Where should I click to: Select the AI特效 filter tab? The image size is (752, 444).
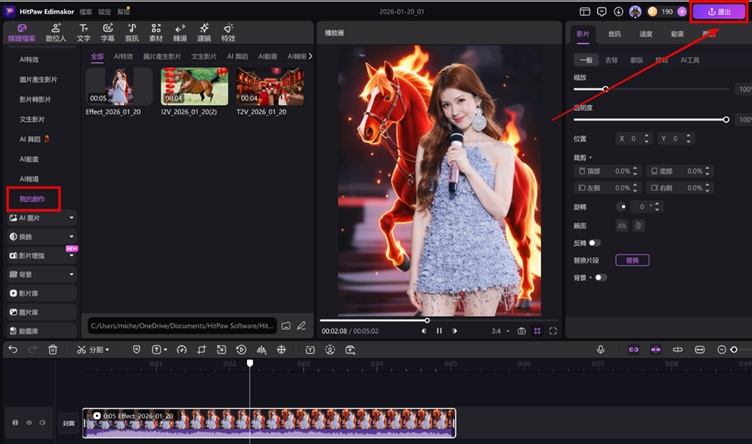coord(124,57)
